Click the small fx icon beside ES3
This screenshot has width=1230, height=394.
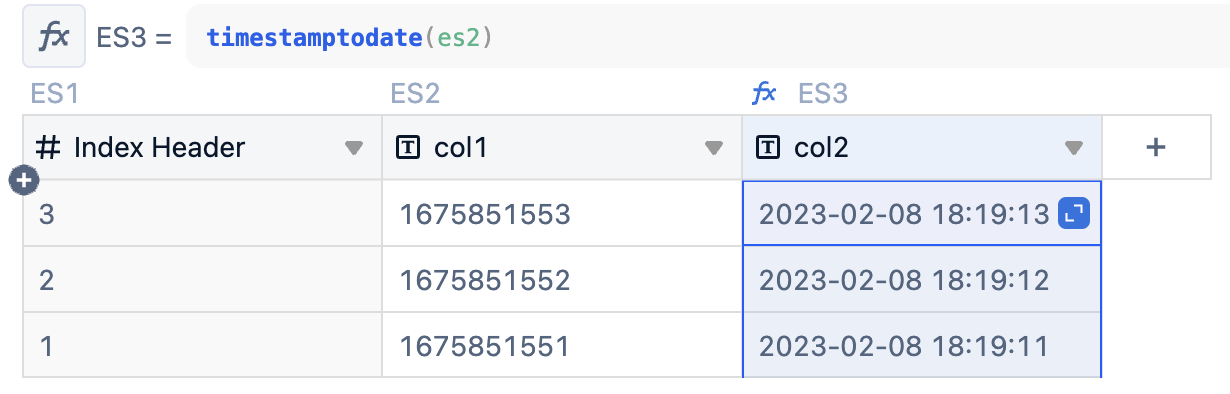pyautogui.click(x=764, y=94)
